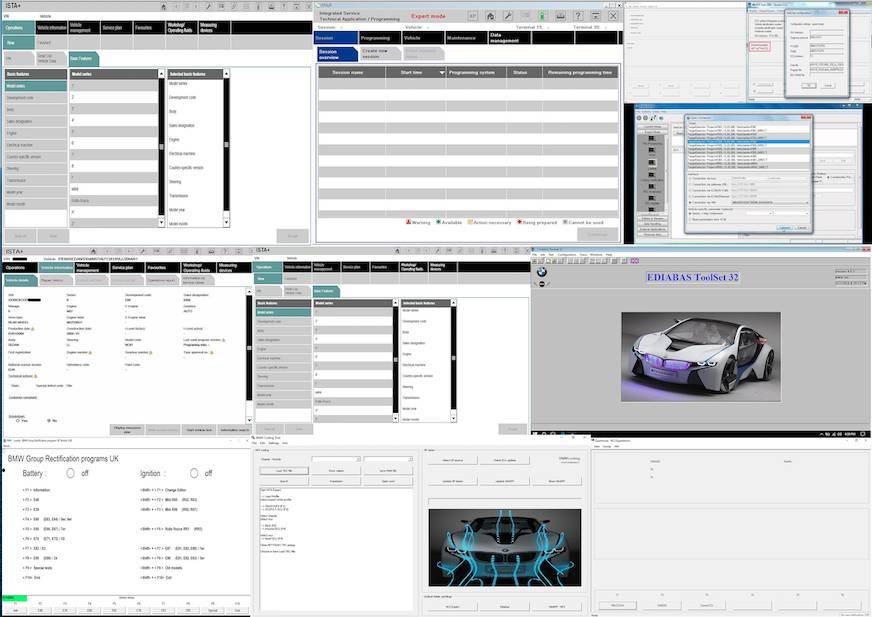Select Ignition off radio in Rectification programs
Screen dimensions: 872x617
(x=194, y=473)
